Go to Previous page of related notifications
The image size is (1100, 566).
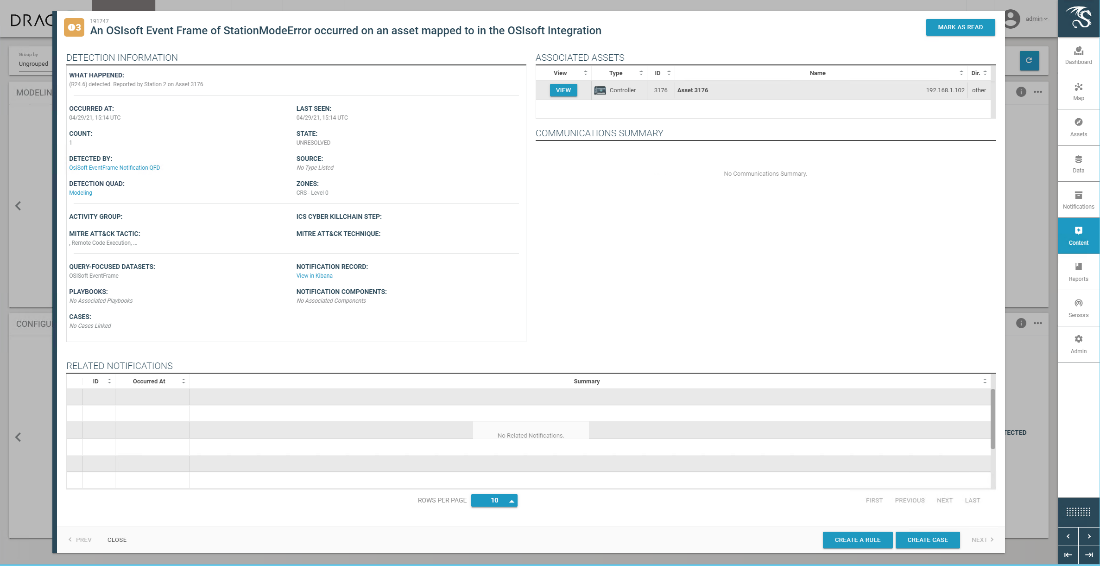(910, 501)
